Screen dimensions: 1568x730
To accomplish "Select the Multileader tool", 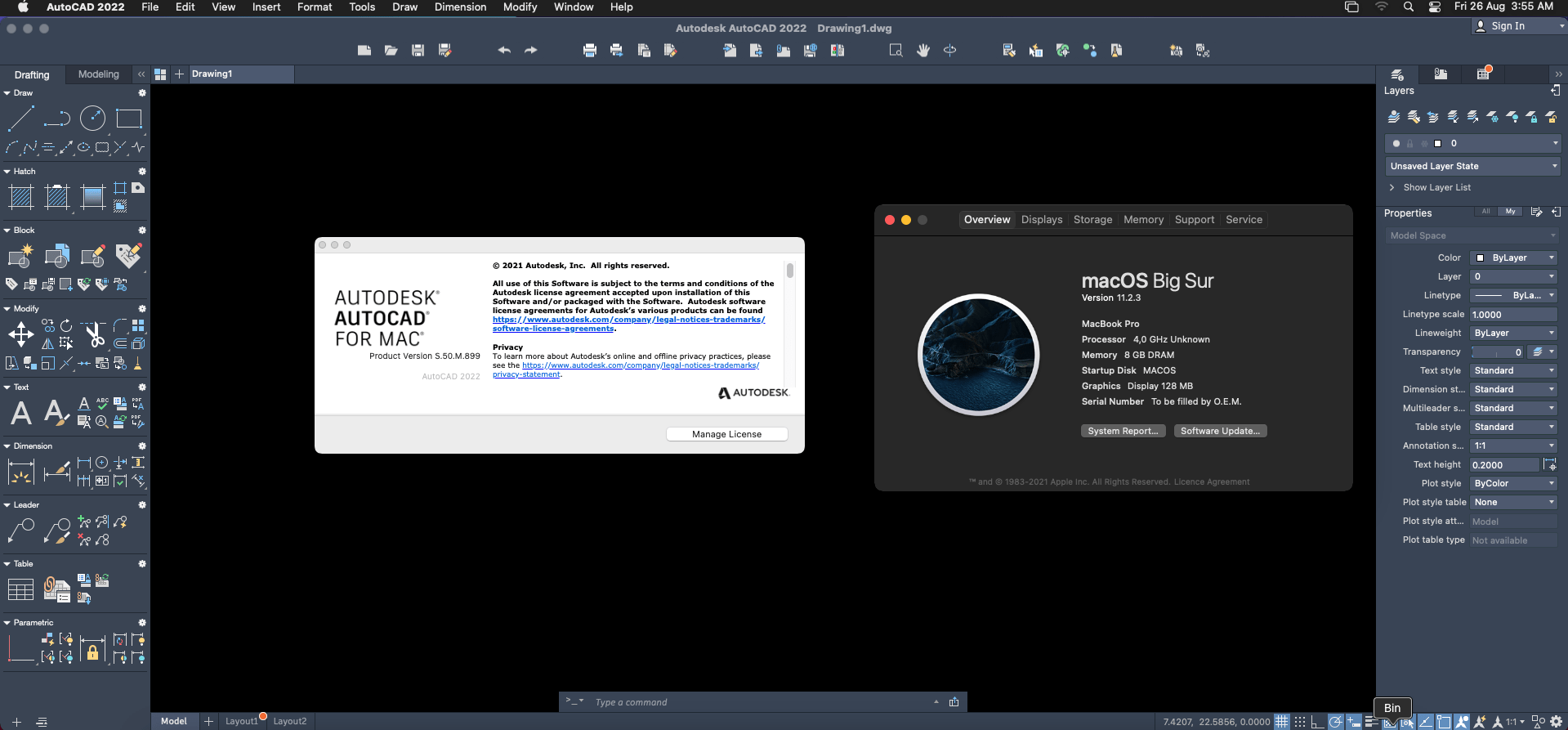I will coord(20,531).
